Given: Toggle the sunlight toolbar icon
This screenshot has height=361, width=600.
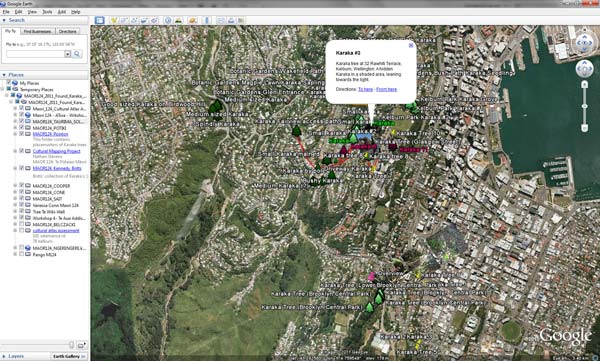Looking at the screenshot, I should pyautogui.click(x=178, y=20).
